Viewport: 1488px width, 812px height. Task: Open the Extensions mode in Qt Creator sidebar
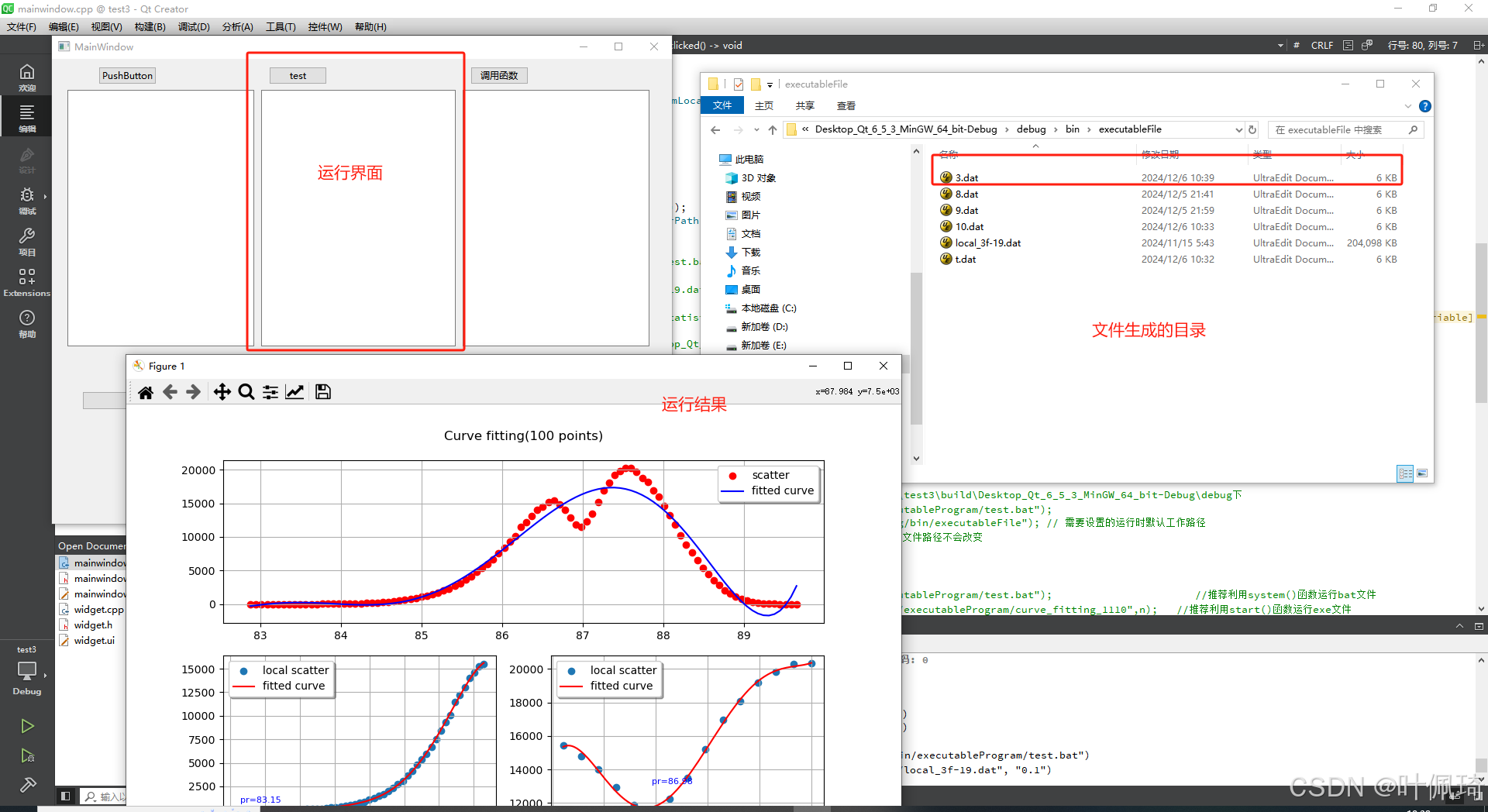27,280
